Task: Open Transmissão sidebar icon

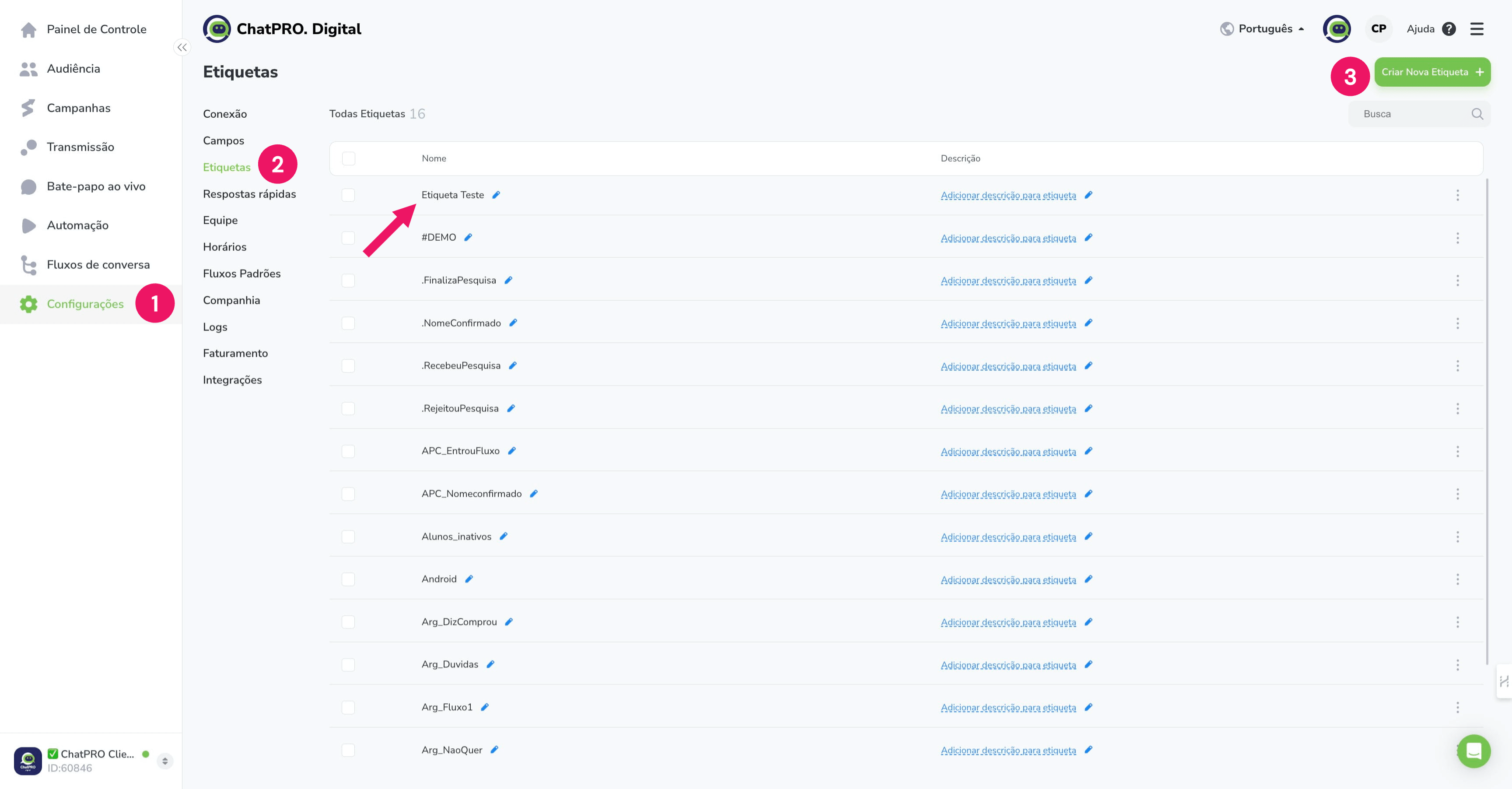Action: click(x=28, y=147)
